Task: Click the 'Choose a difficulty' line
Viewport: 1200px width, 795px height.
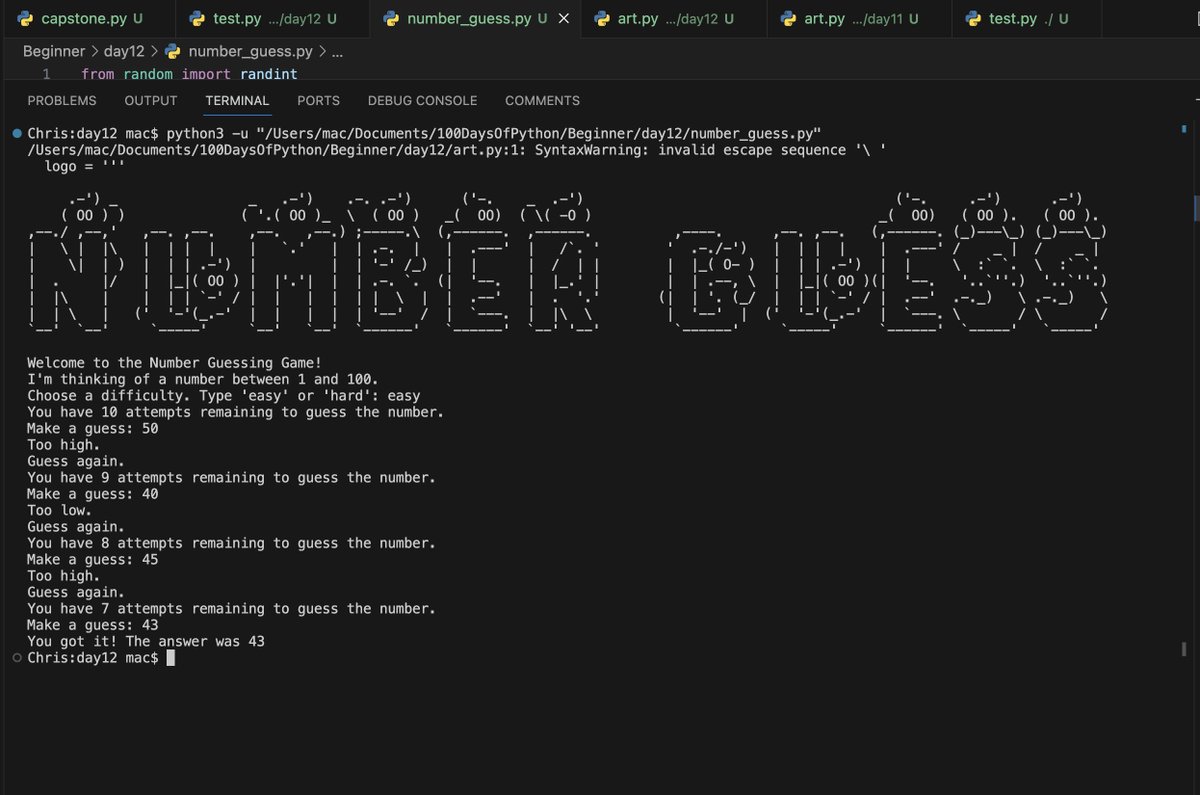Action: pos(224,396)
